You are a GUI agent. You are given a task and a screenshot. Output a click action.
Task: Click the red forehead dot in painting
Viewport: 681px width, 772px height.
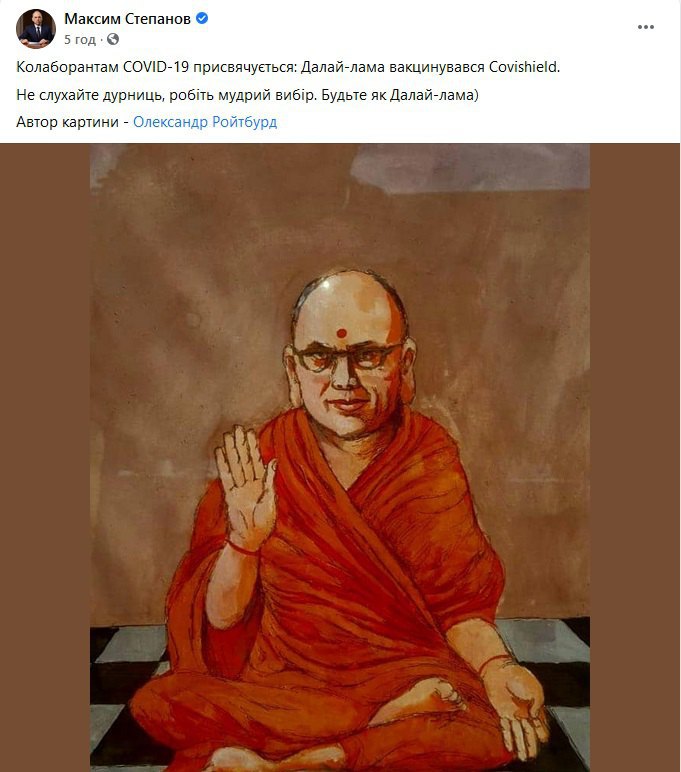341,333
